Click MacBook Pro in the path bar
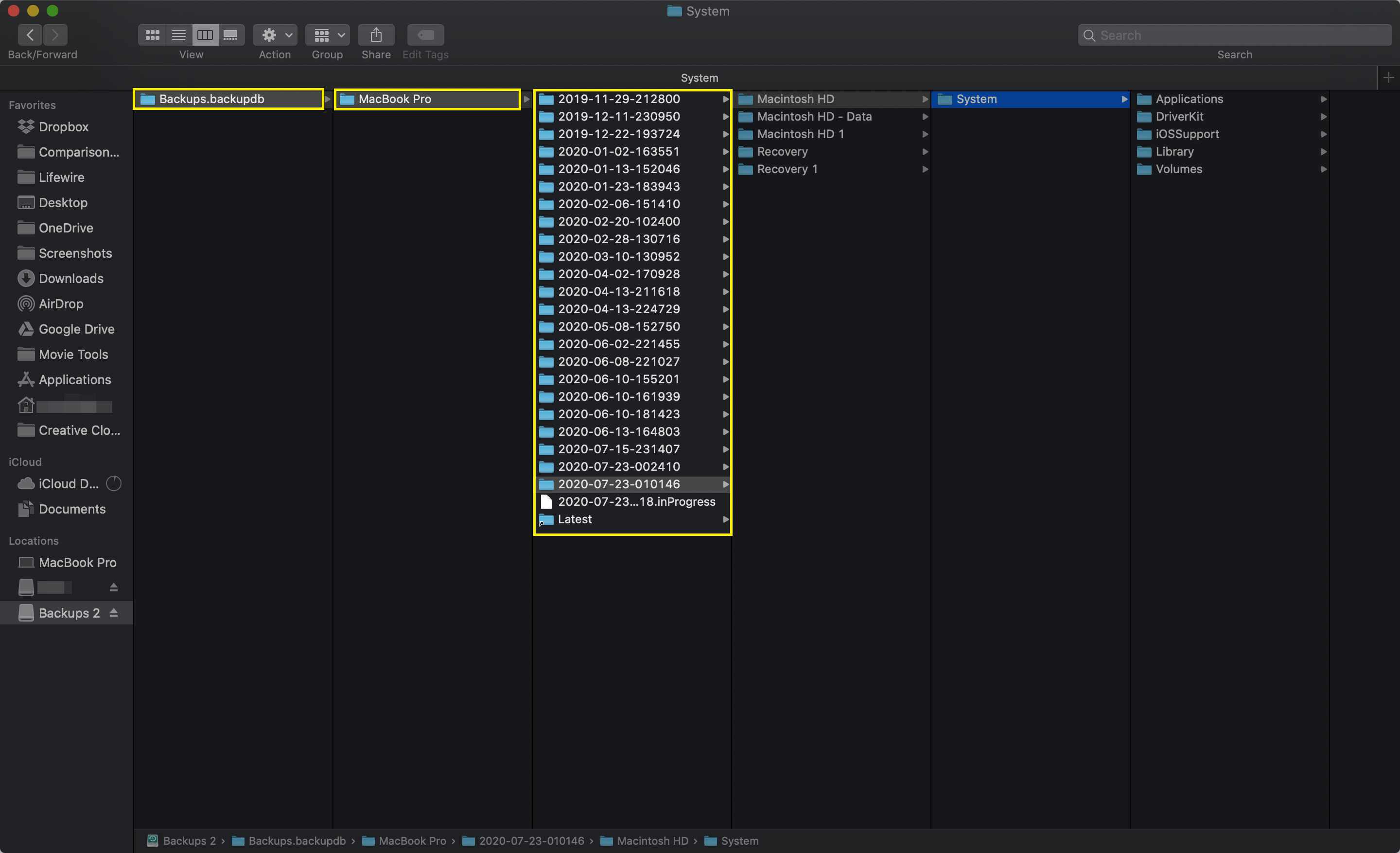Viewport: 1400px width, 853px height. (404, 840)
